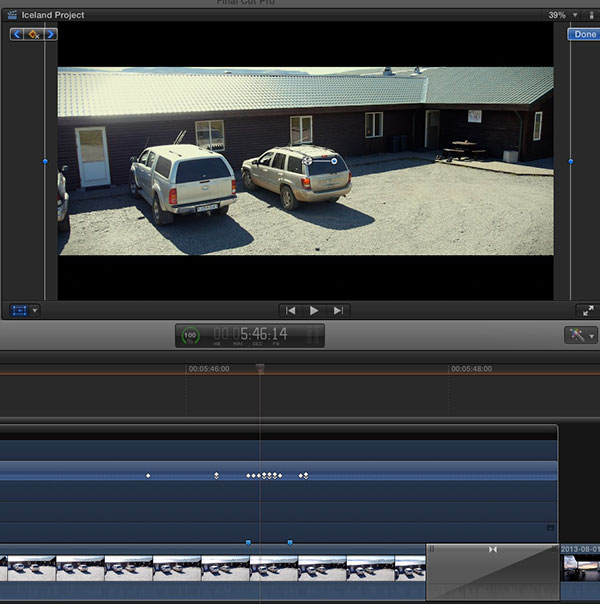Click the Enhancements magic wand icon
This screenshot has height=604, width=600.
point(577,335)
